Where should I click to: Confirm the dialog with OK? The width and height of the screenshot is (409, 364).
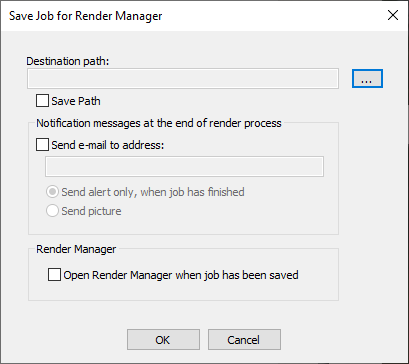tap(163, 340)
